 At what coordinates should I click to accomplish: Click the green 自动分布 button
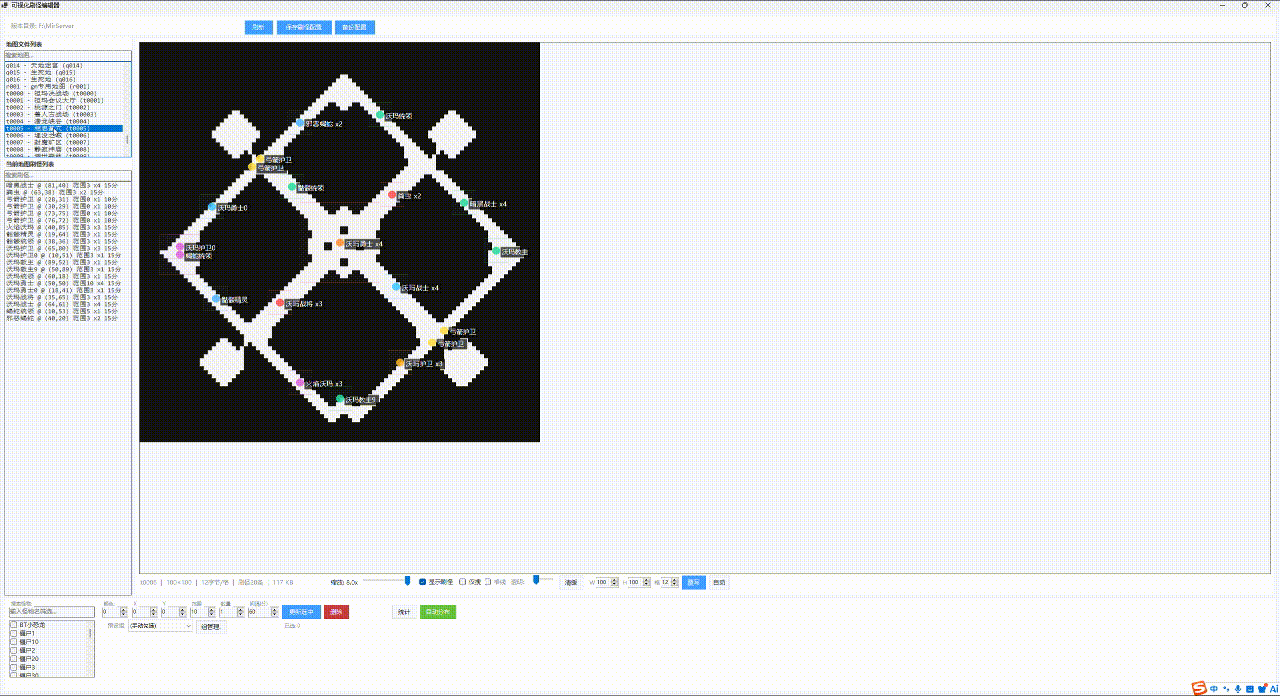point(438,612)
